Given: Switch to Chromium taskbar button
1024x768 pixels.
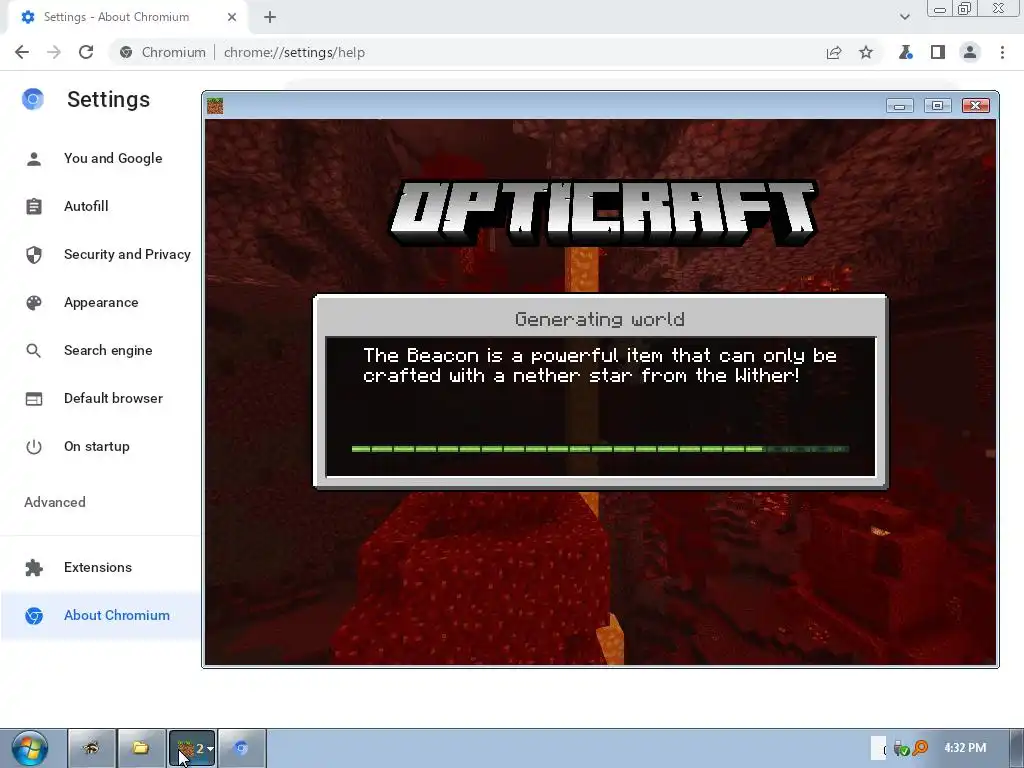Looking at the screenshot, I should click(x=242, y=748).
